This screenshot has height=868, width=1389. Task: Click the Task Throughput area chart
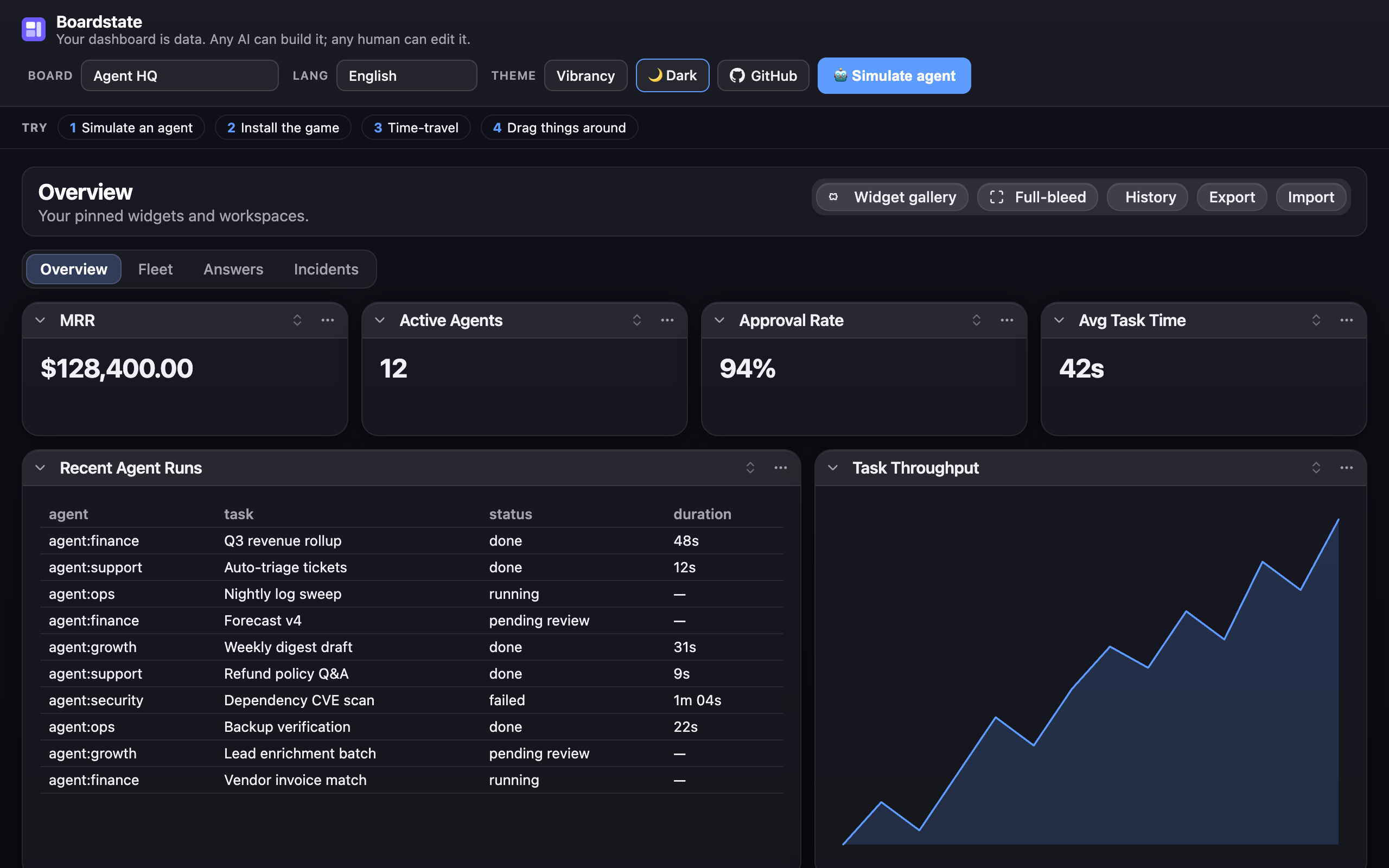(x=1091, y=681)
